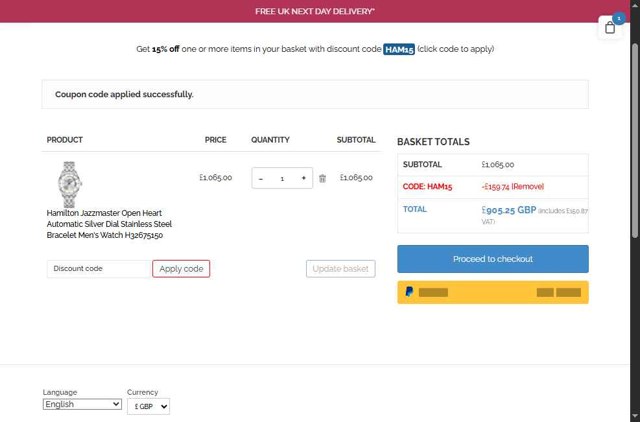Click the basket item count badge
Viewport: 640px width, 422px height.
click(619, 18)
